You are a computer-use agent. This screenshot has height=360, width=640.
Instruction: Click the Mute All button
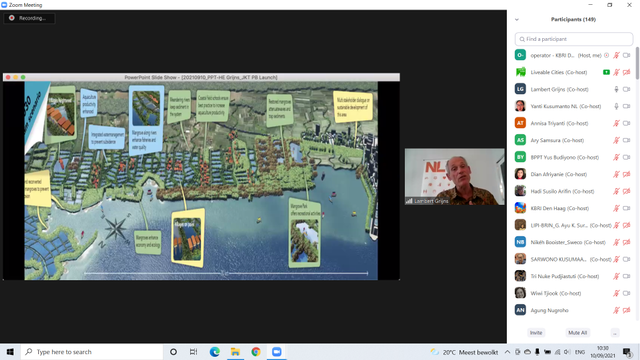578,333
